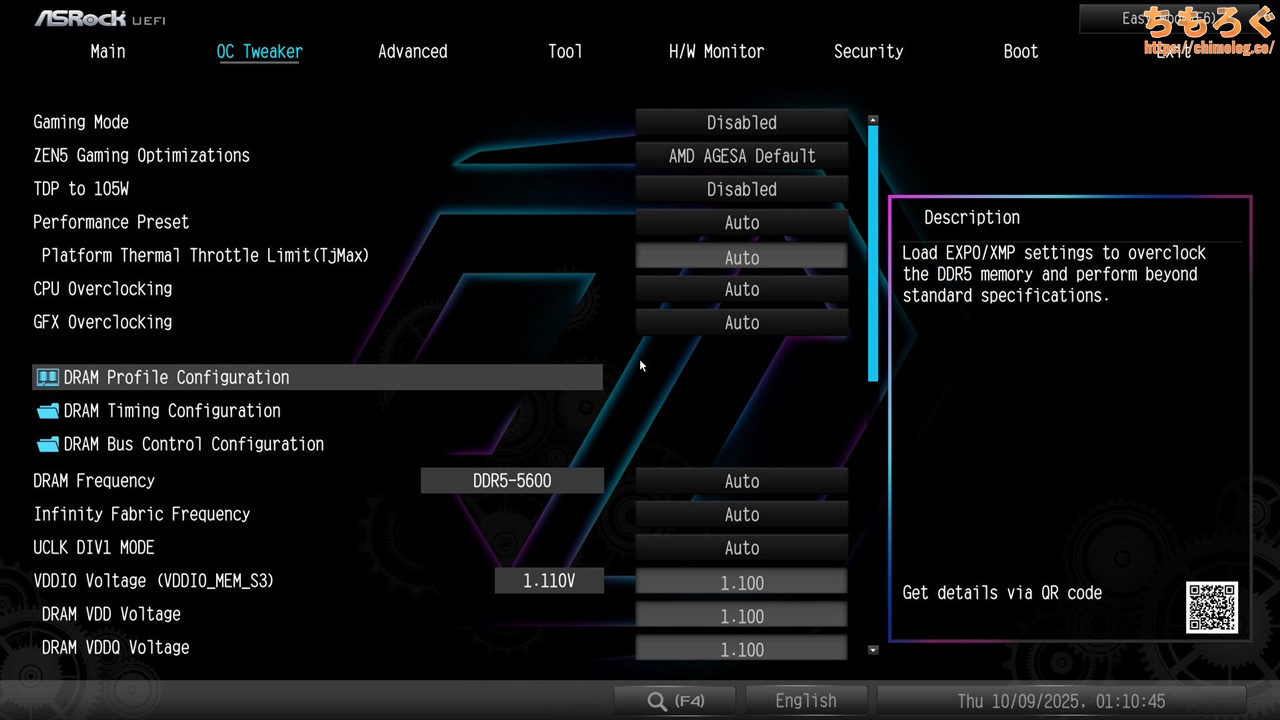
Task: Toggle the Gaming Mode Disabled setting
Action: [x=741, y=123]
